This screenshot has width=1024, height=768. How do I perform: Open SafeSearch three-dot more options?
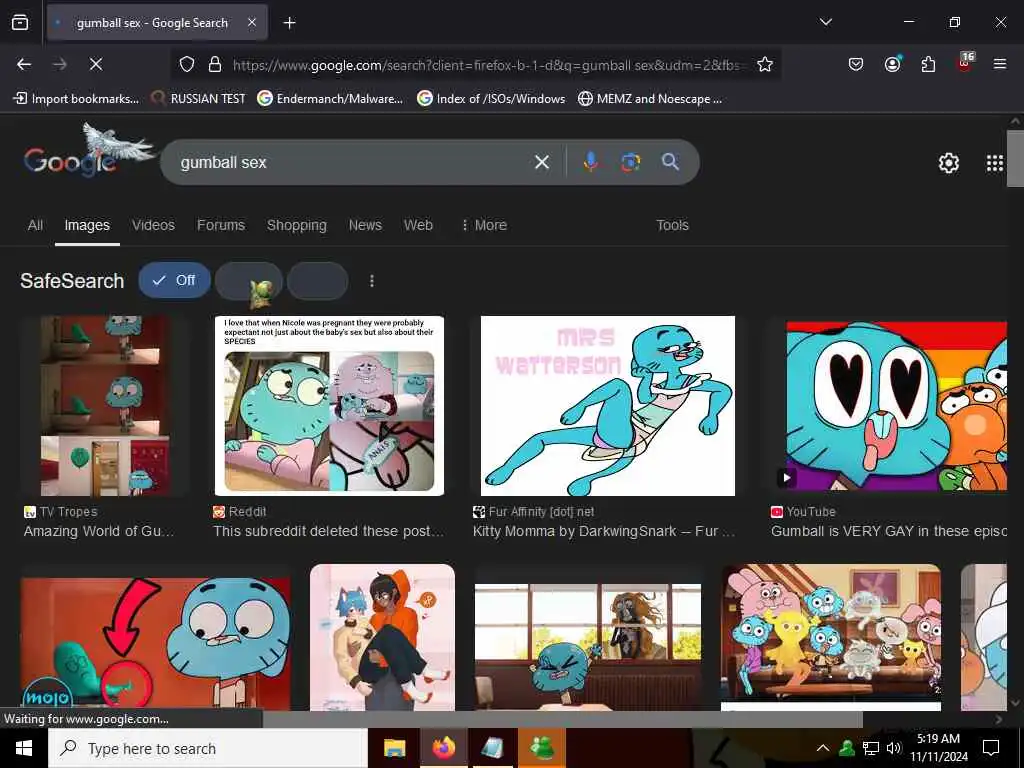tap(372, 281)
